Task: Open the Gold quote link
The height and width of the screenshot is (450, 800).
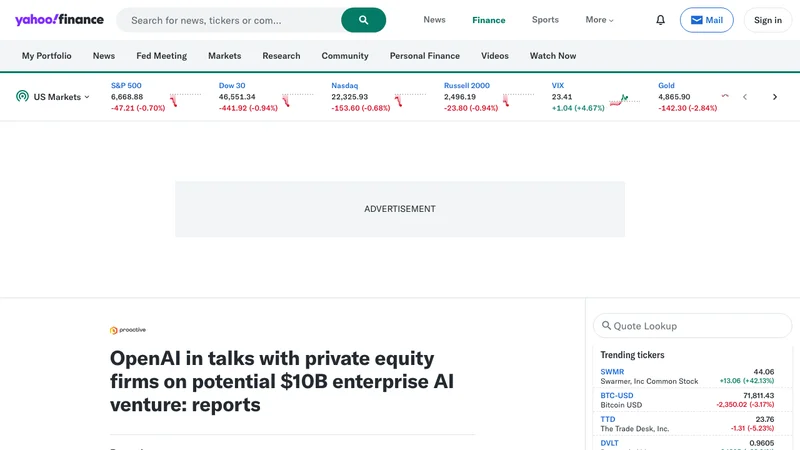Action: (x=666, y=85)
